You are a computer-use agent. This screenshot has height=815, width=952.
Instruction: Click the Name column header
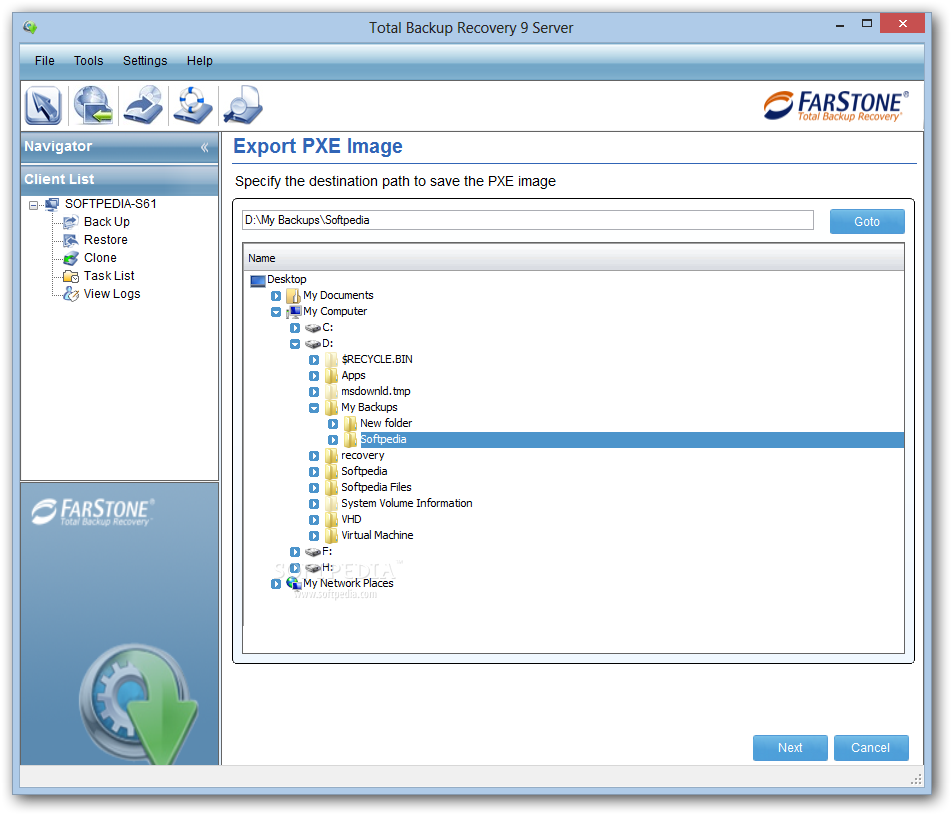point(573,258)
